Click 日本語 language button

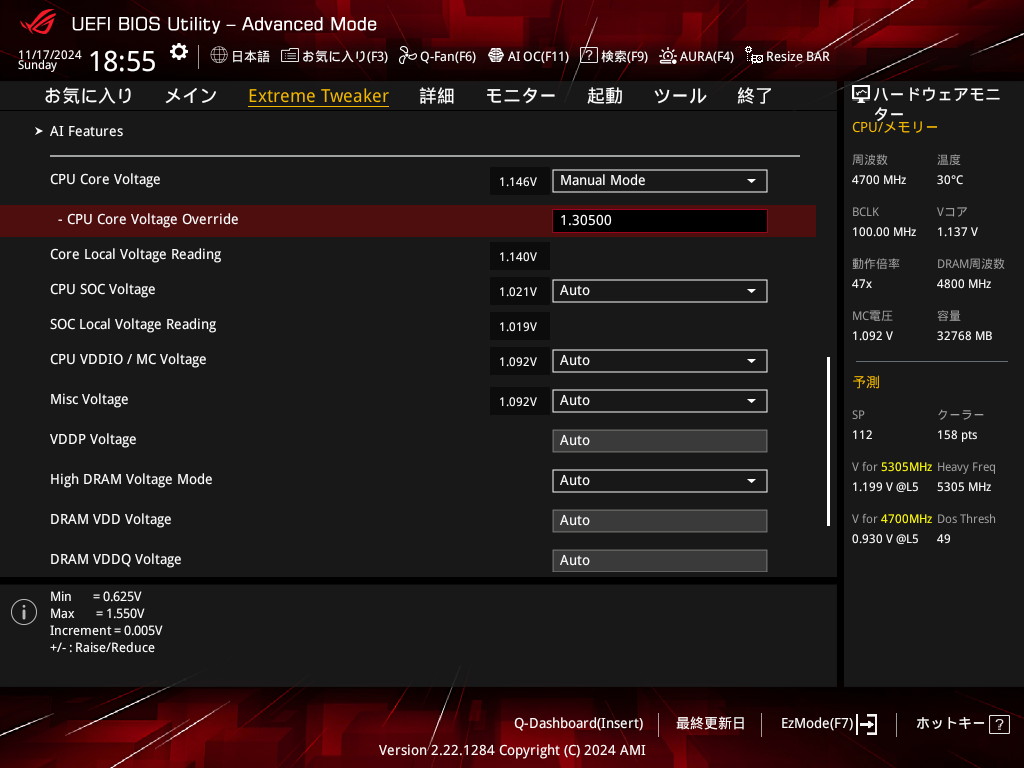[251, 57]
